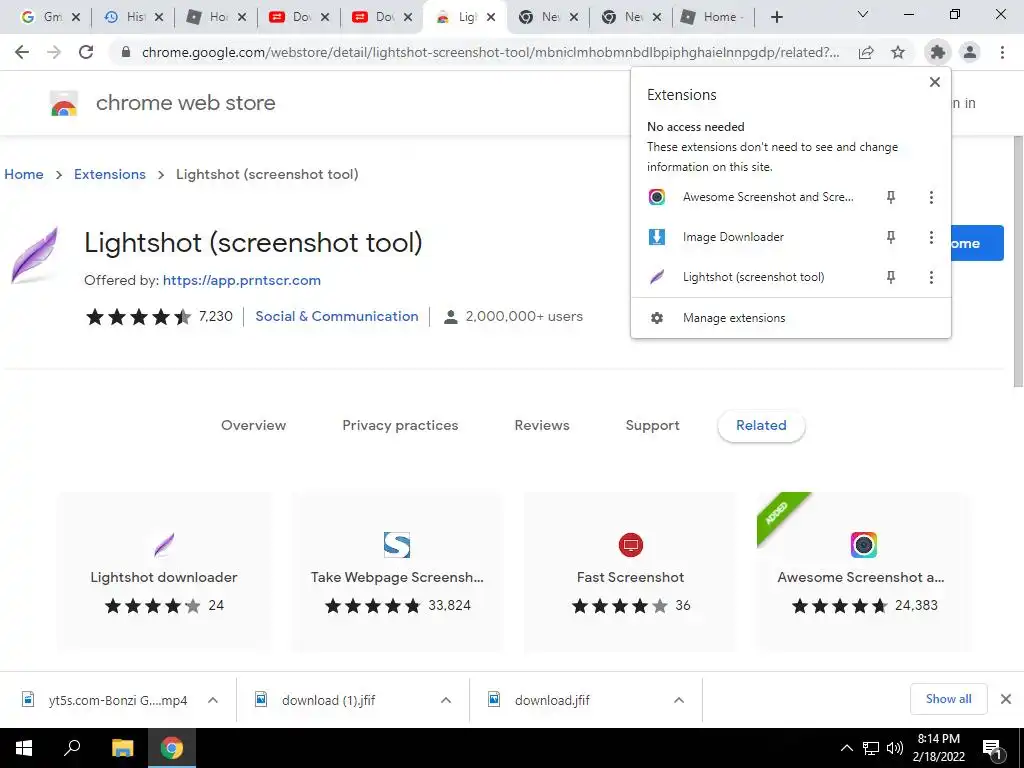Open Windows taskbar search
The height and width of the screenshot is (768, 1024).
(x=72, y=748)
